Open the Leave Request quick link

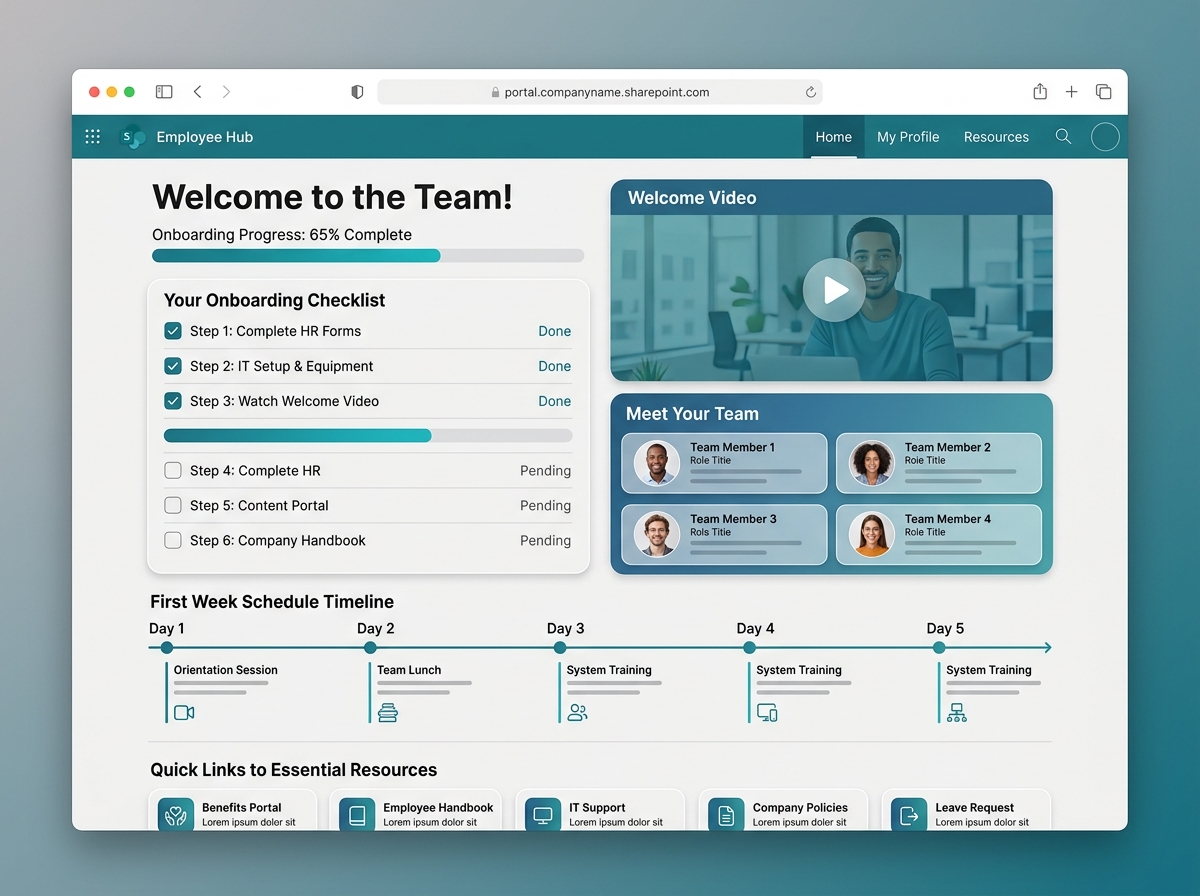coord(966,810)
